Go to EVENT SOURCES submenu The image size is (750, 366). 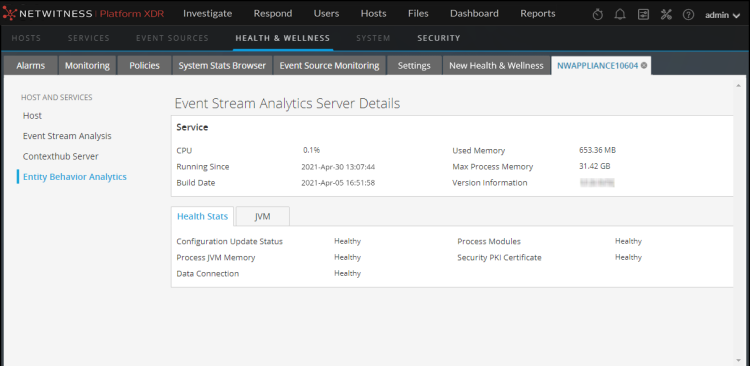pos(172,38)
